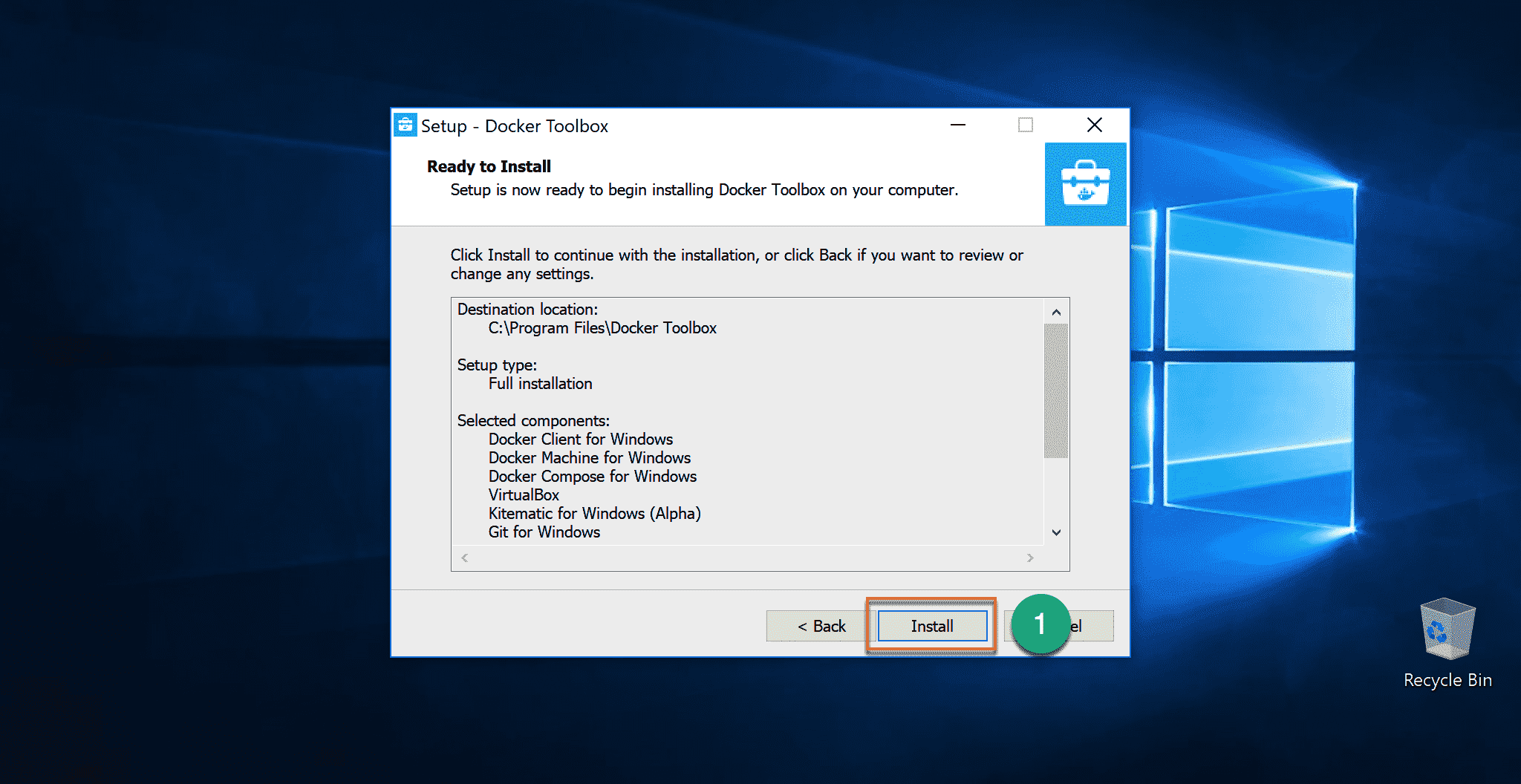Click the scroll down arrow in summary box

click(x=1056, y=532)
